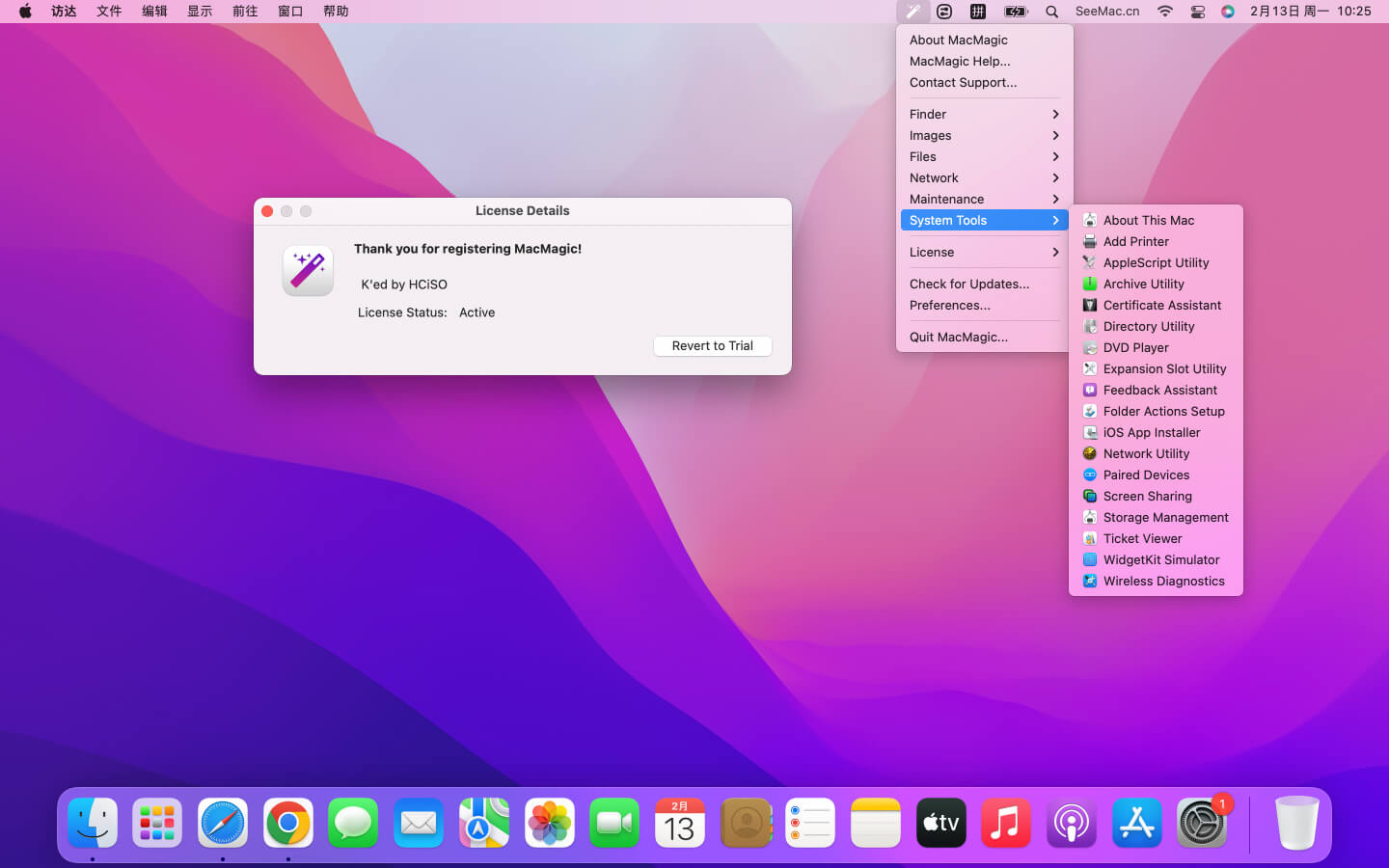
Task: Open Maps from the Dock
Action: point(483,824)
